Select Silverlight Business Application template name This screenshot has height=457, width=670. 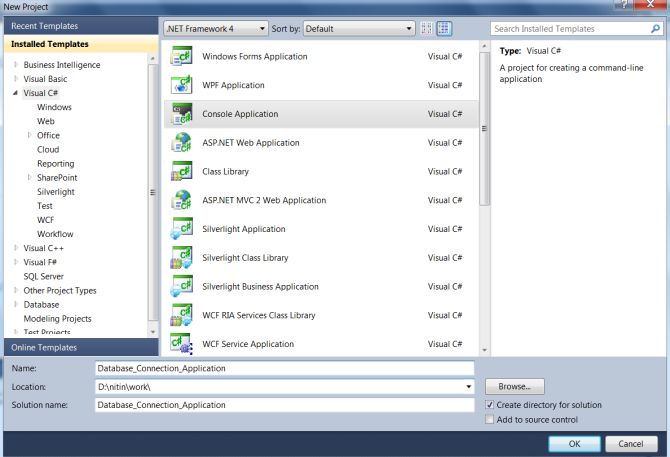pos(260,287)
